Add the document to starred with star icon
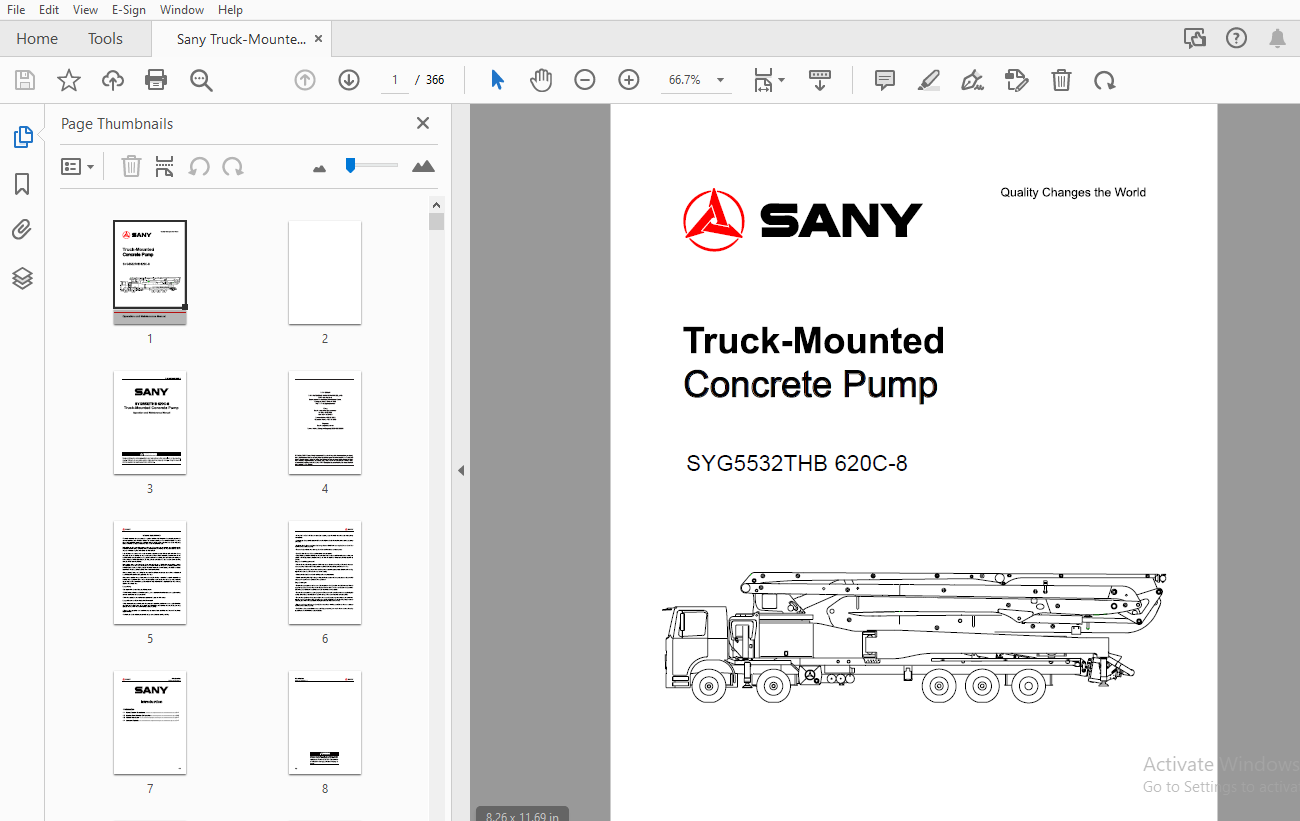 point(69,80)
